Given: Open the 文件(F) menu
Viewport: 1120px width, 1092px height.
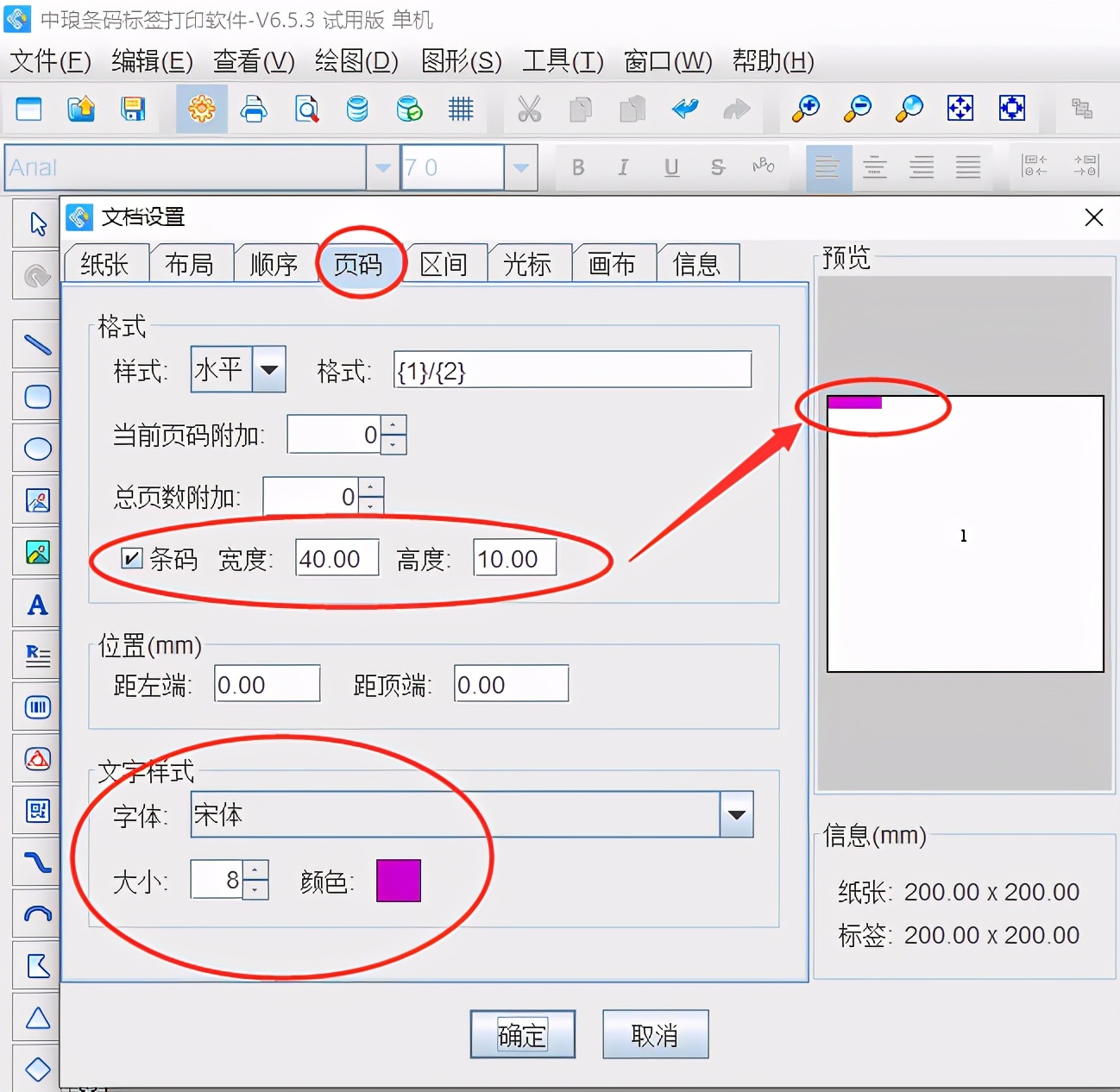Looking at the screenshot, I should pos(50,61).
